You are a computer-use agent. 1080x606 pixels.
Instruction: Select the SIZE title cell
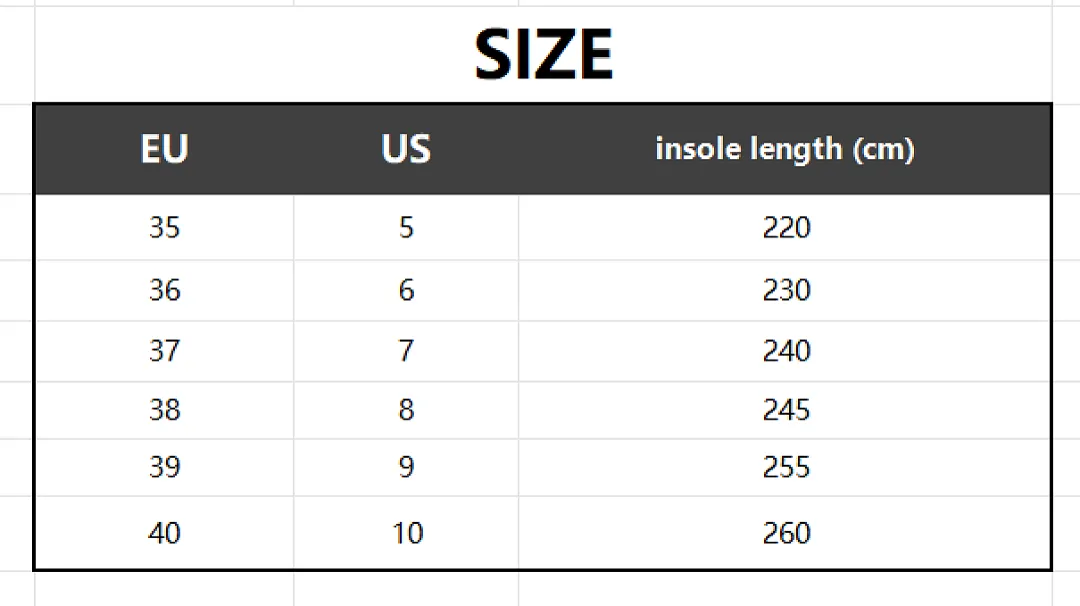pyautogui.click(x=543, y=55)
